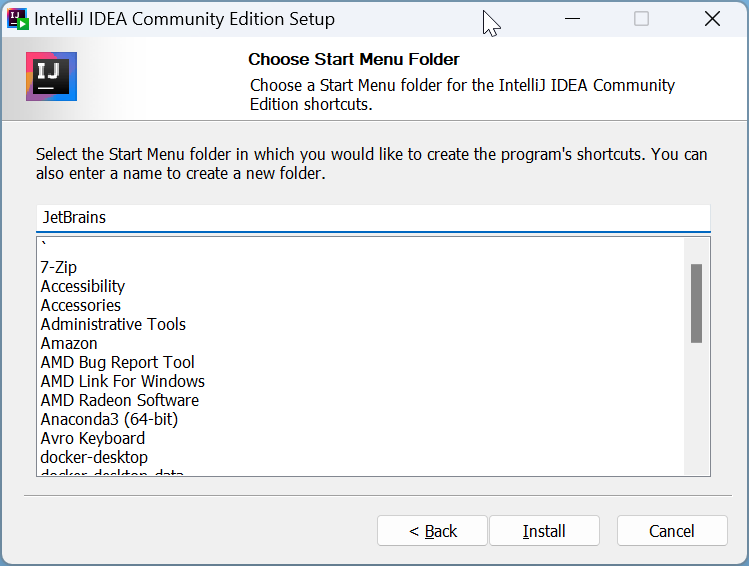Go to the previous step with Back
Image resolution: width=749 pixels, height=566 pixels.
point(432,531)
